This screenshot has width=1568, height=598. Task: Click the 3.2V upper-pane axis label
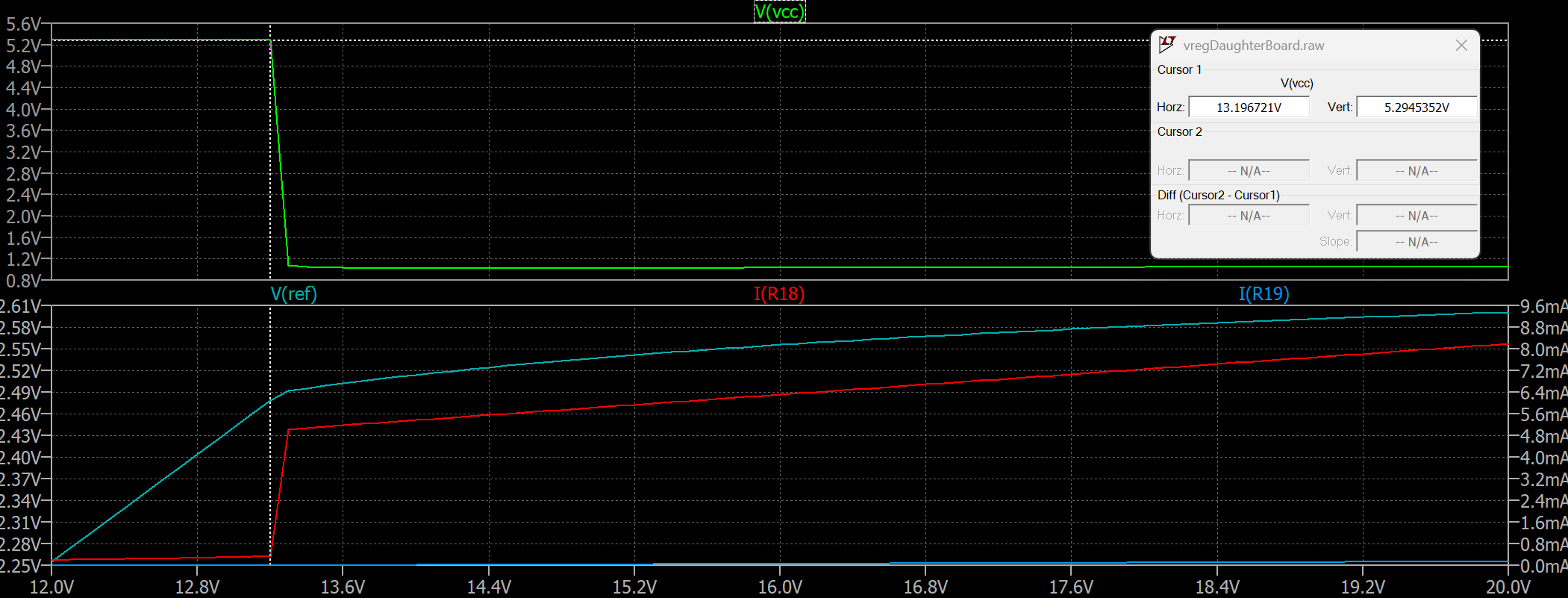(x=22, y=152)
